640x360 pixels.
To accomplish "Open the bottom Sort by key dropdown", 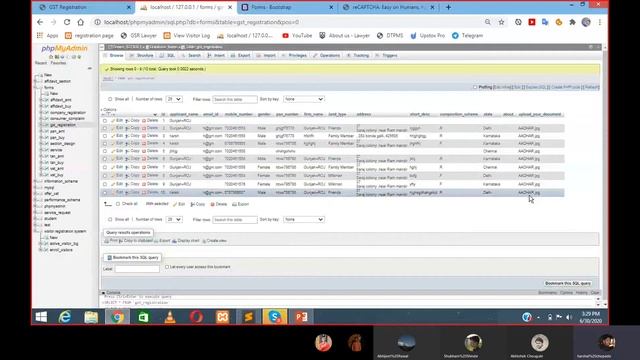I will point(304,220).
